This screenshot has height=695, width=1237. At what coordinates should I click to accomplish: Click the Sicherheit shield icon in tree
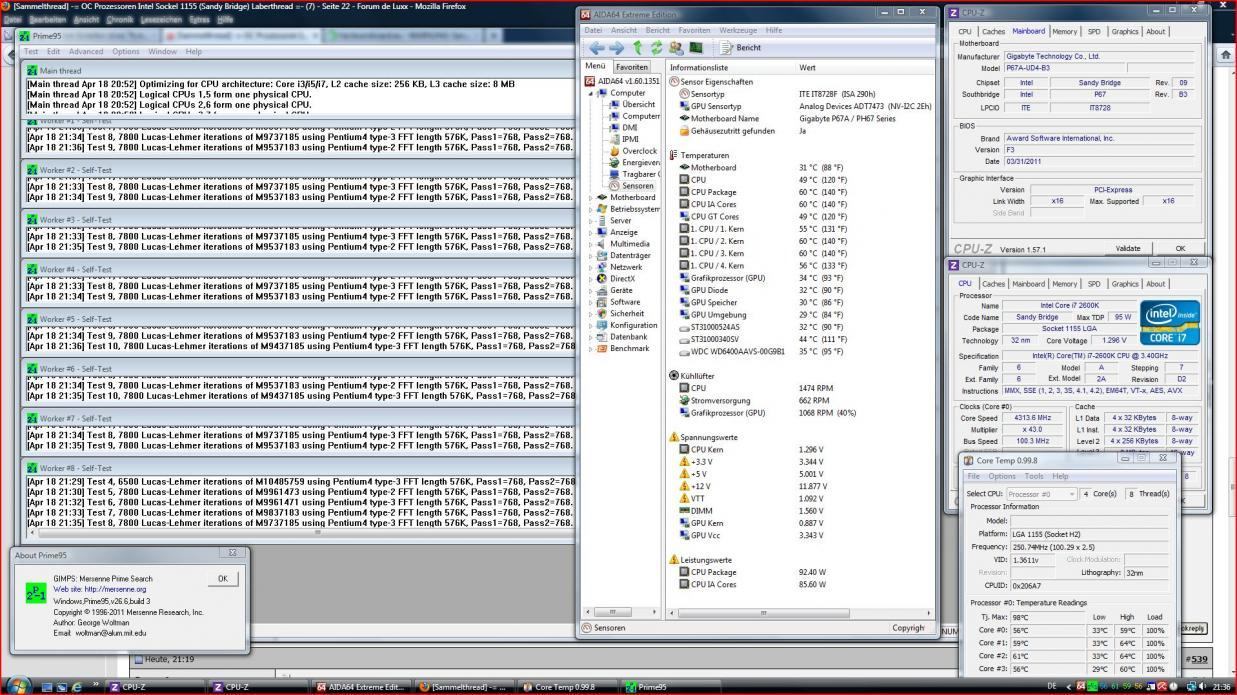click(x=602, y=313)
